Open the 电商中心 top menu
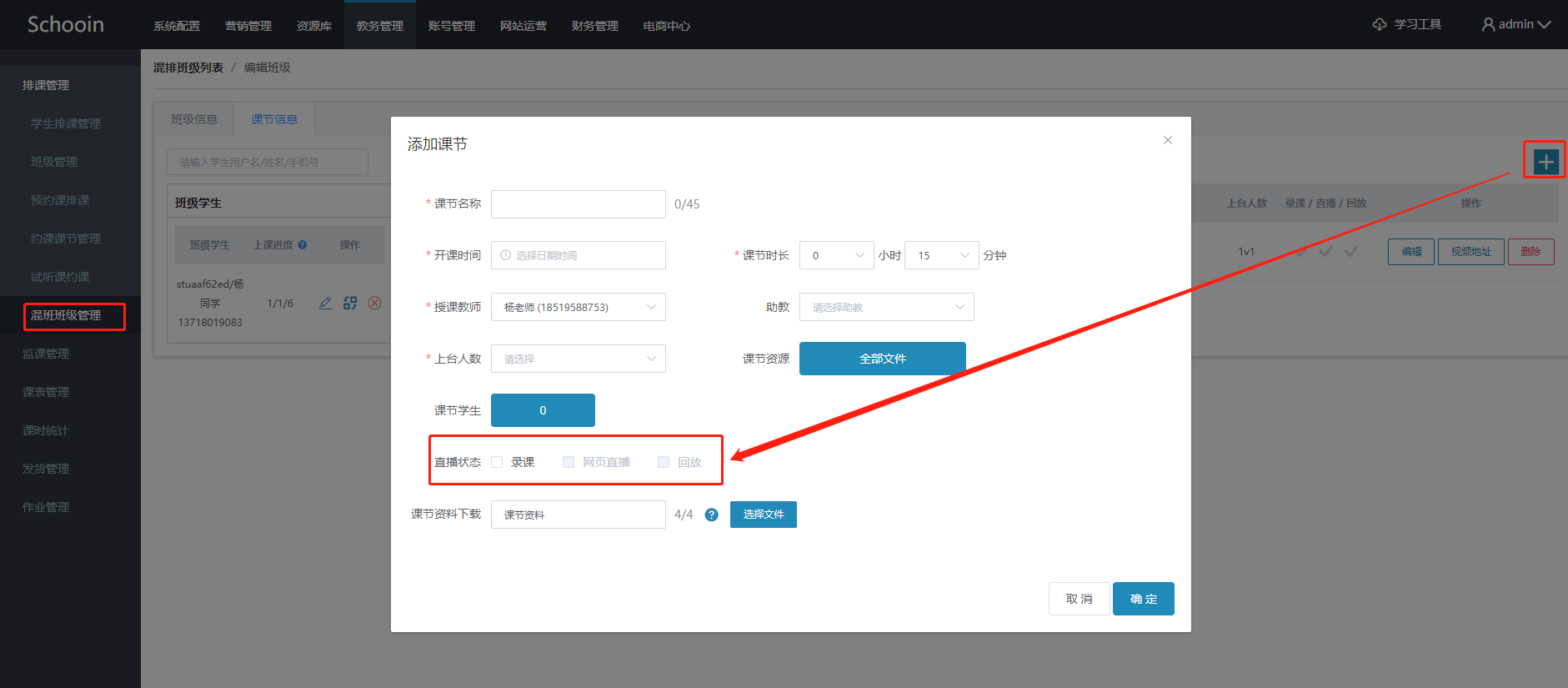 tap(667, 26)
